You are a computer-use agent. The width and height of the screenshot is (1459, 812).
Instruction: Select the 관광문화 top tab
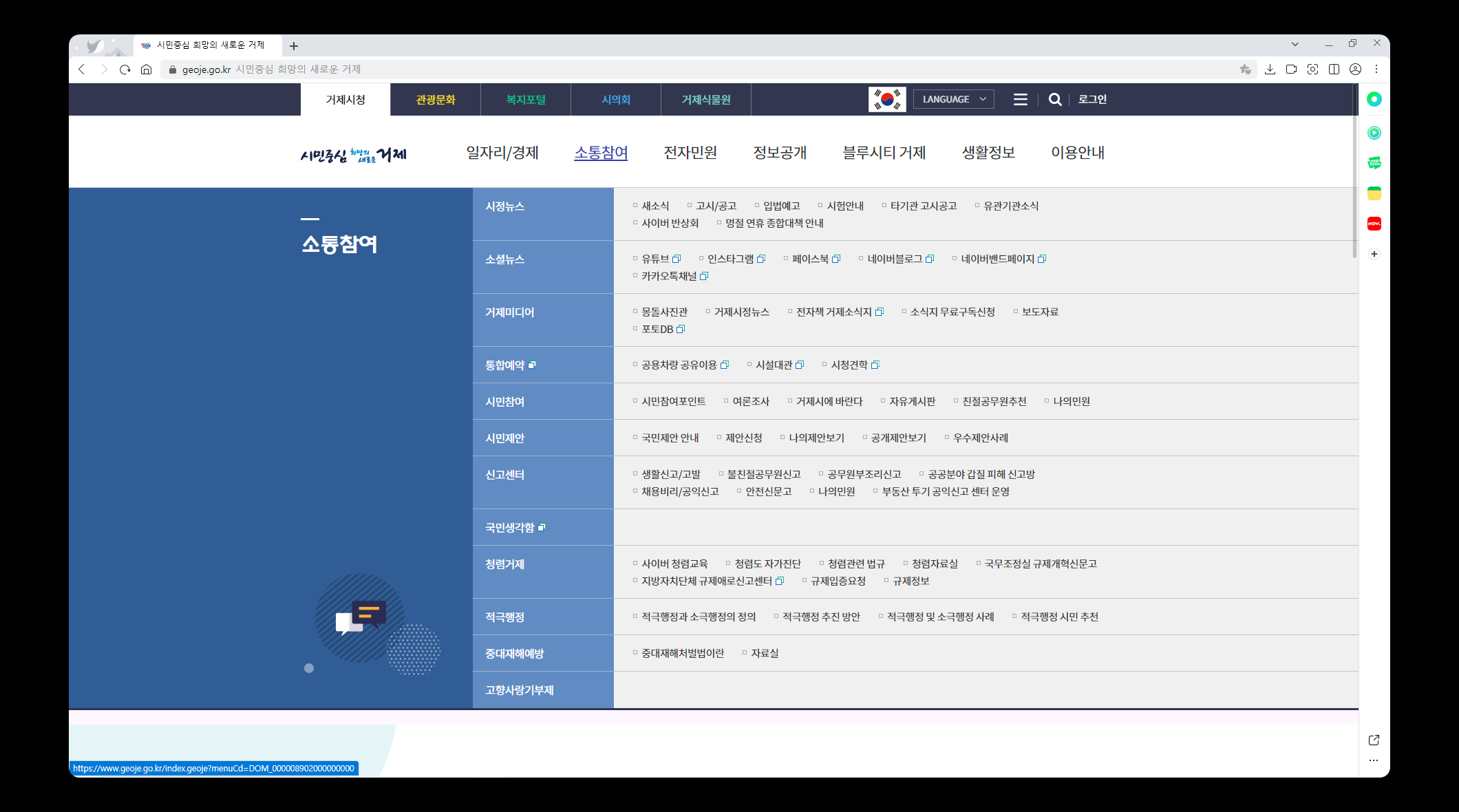436,100
